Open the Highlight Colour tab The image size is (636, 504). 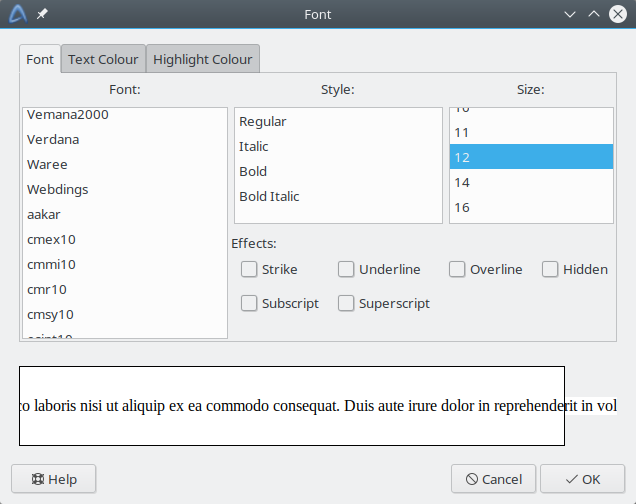202,59
